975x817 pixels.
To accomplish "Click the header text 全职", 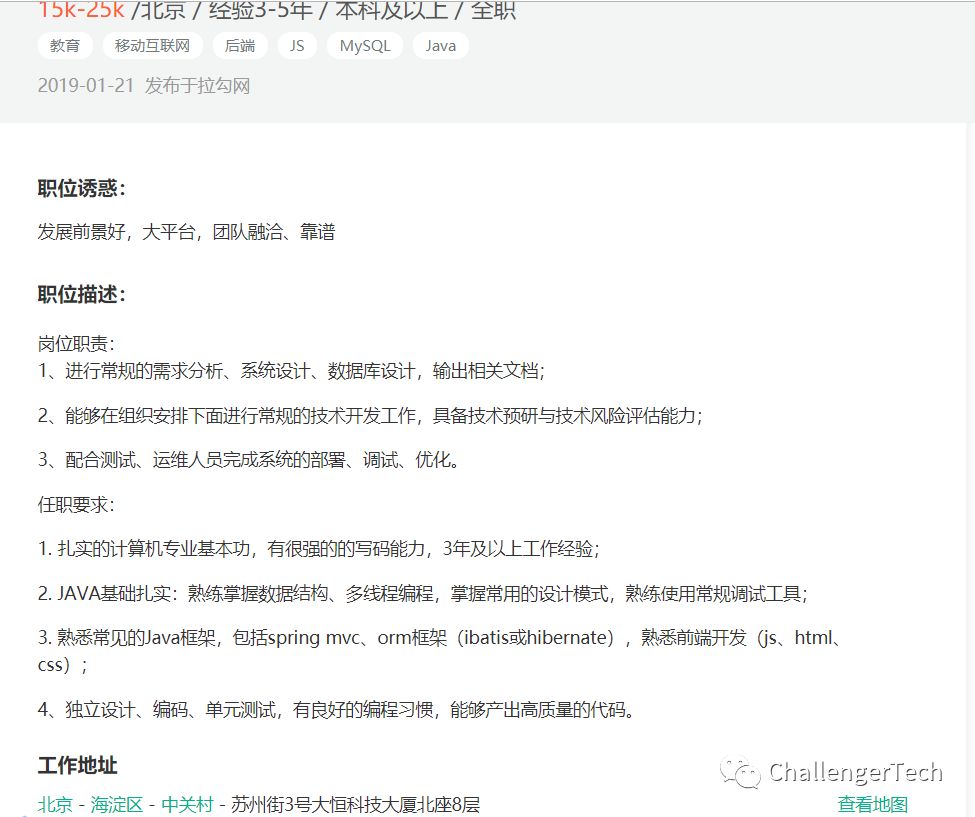I will [493, 9].
